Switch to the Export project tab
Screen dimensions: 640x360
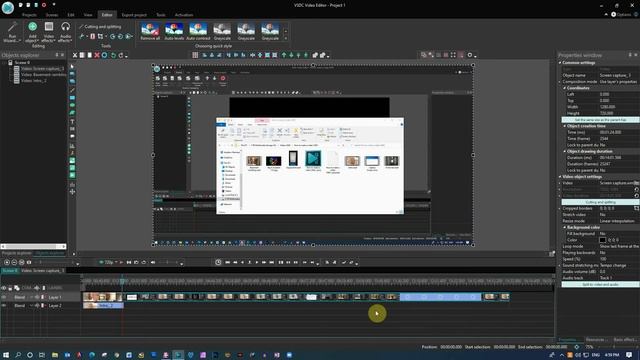pyautogui.click(x=134, y=15)
